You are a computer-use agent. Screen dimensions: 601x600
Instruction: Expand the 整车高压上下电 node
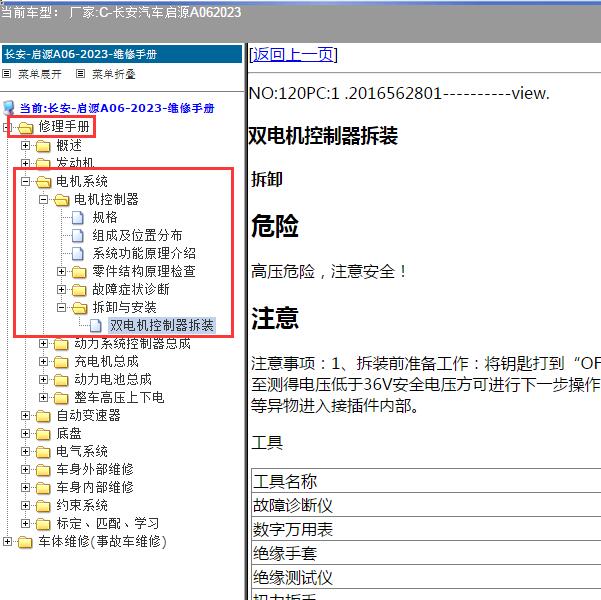click(x=43, y=398)
